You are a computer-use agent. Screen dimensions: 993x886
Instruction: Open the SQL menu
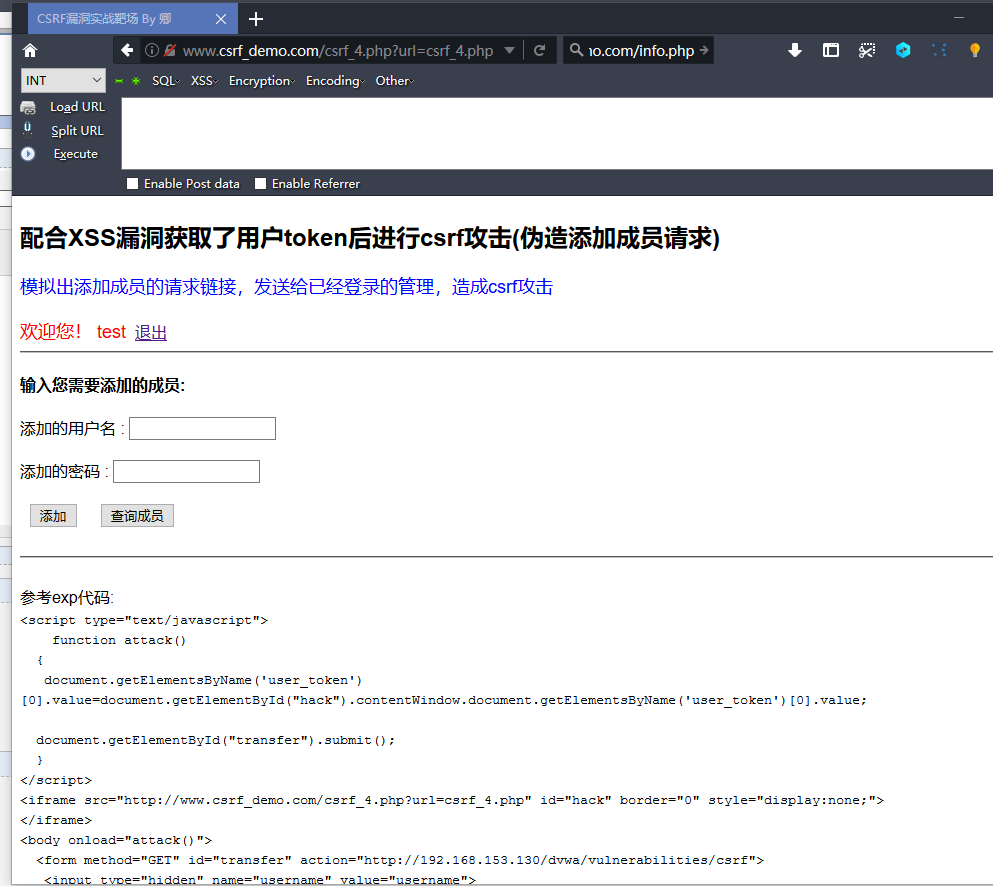(166, 81)
